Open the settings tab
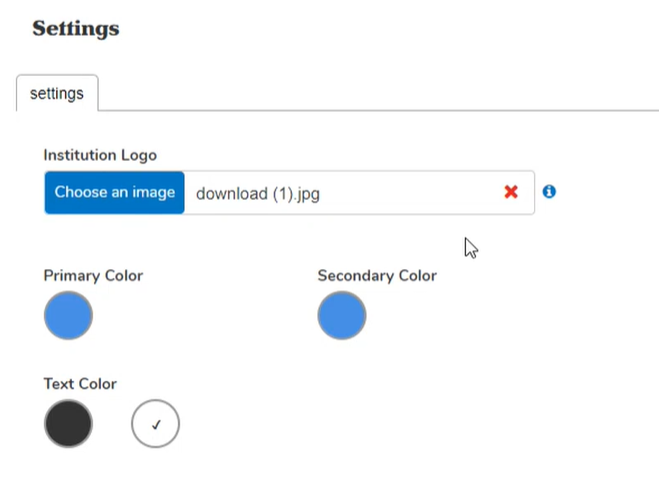Screen dimensions: 659x480 tap(57, 94)
